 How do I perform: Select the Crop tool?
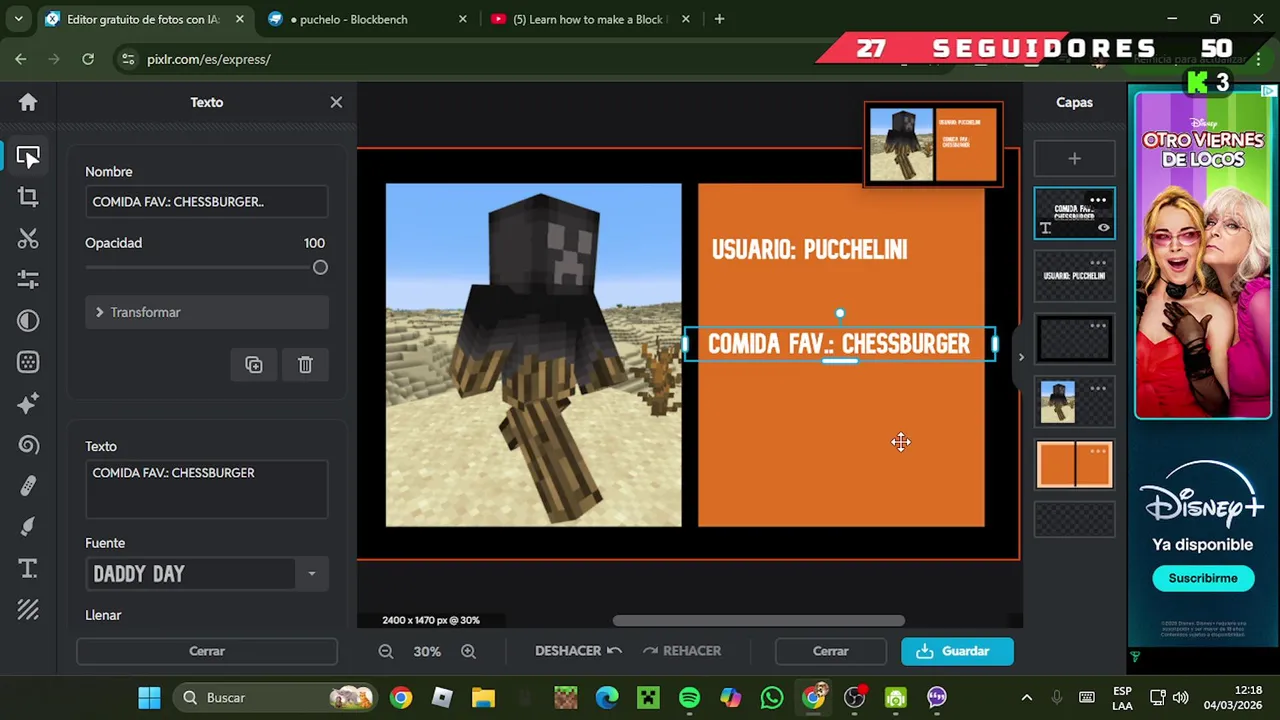tap(28, 197)
